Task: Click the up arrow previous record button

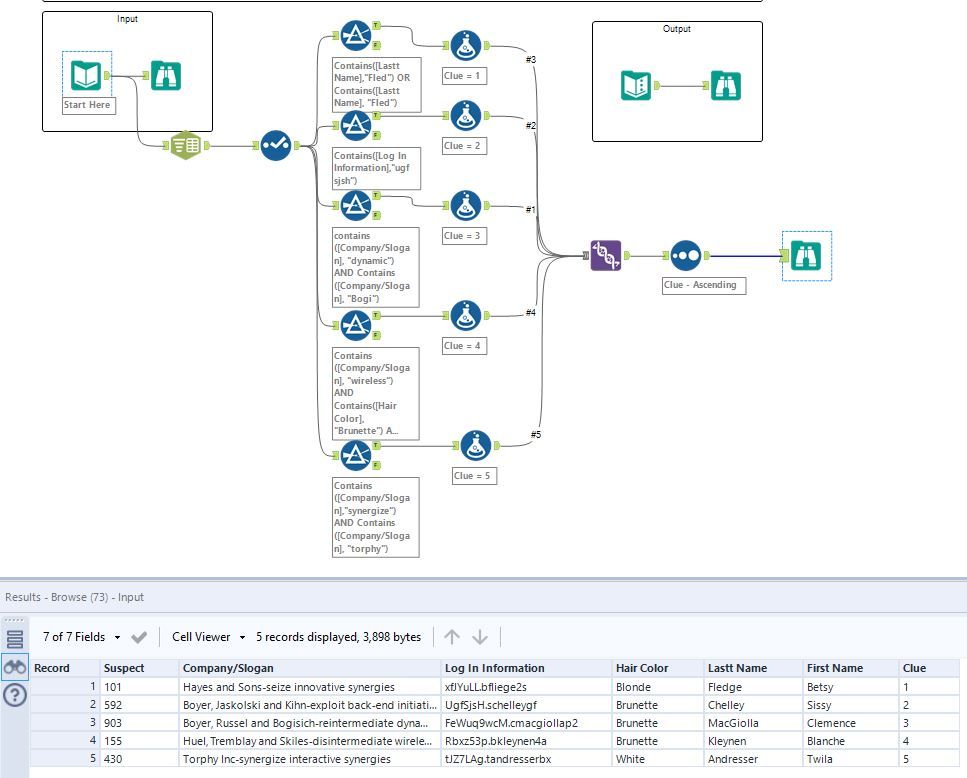Action: pos(452,637)
